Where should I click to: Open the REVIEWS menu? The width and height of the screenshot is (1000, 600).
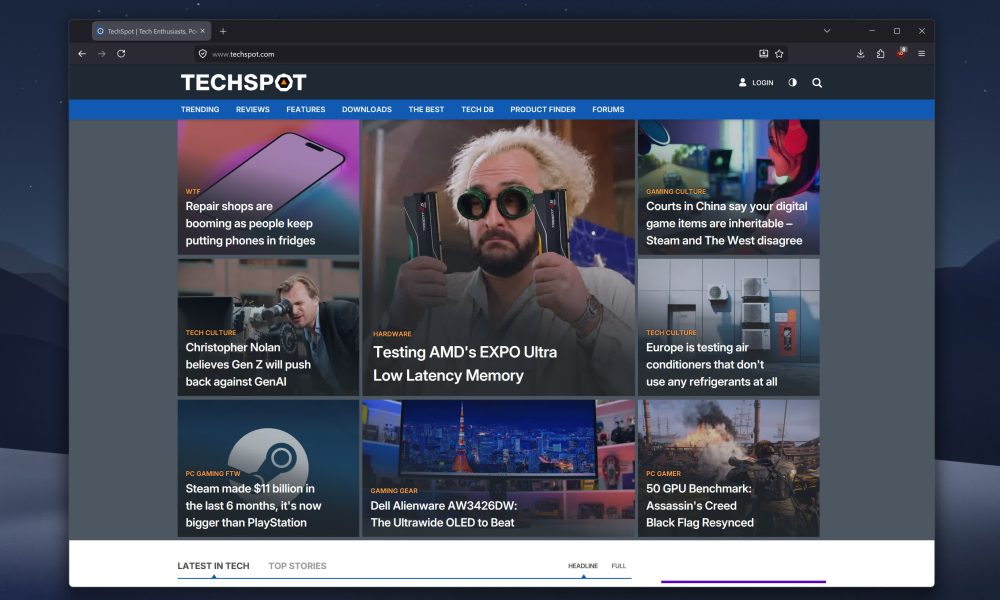click(253, 110)
